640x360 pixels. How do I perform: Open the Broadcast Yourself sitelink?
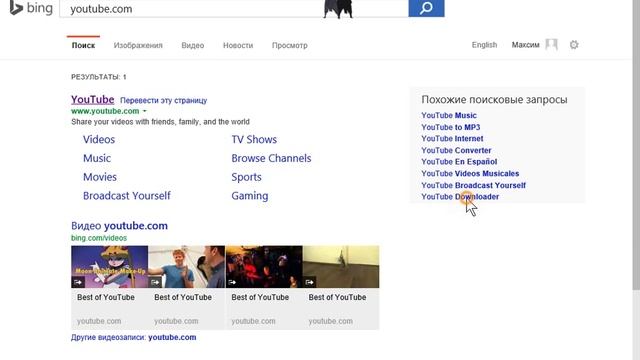pyautogui.click(x=127, y=196)
